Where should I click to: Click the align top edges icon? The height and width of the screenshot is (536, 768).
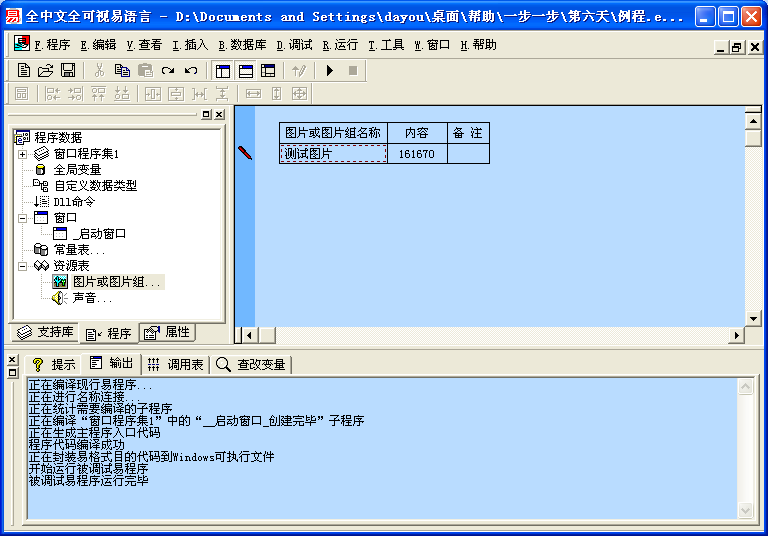(98, 94)
